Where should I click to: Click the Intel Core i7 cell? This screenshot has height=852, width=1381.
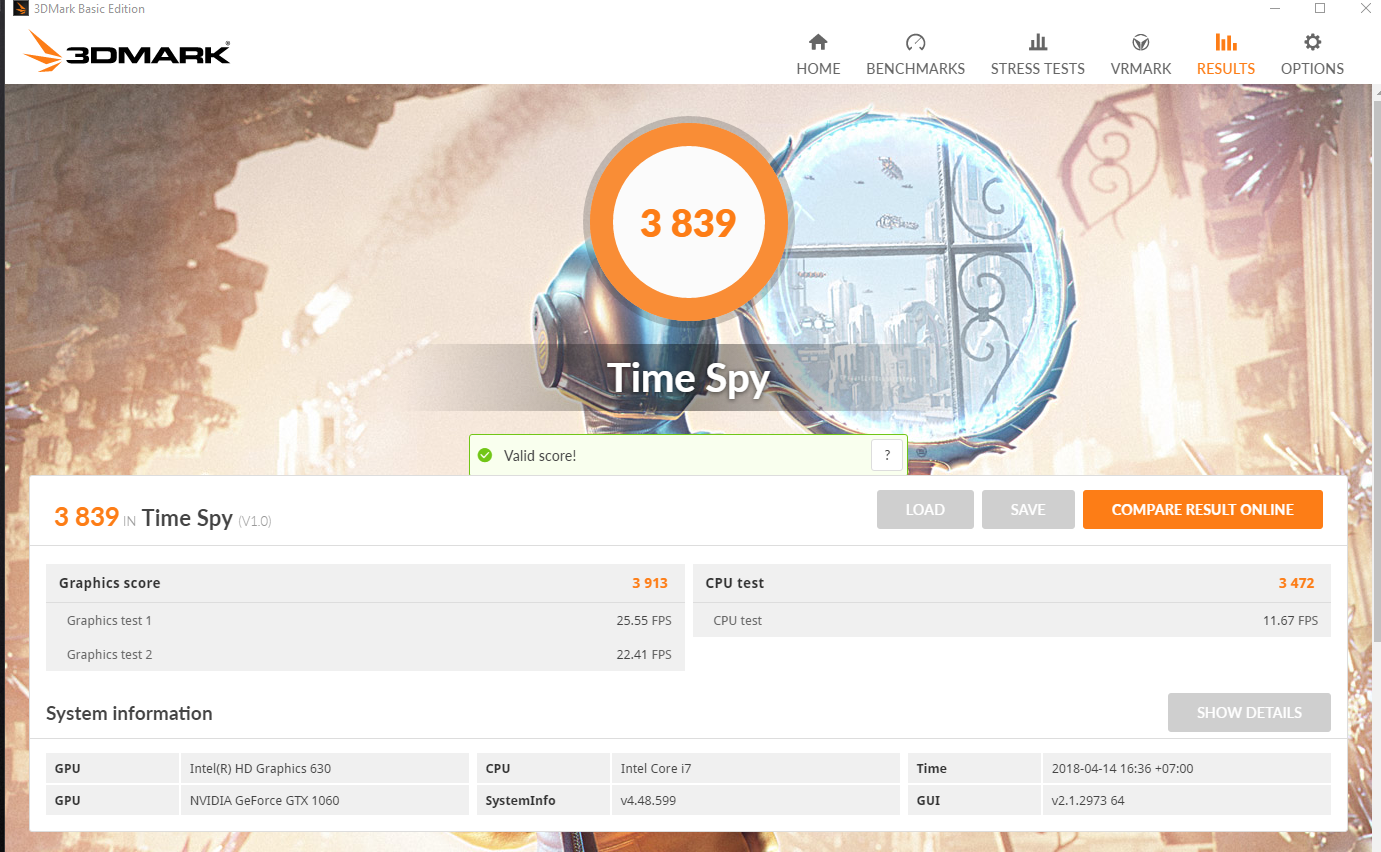click(755, 769)
